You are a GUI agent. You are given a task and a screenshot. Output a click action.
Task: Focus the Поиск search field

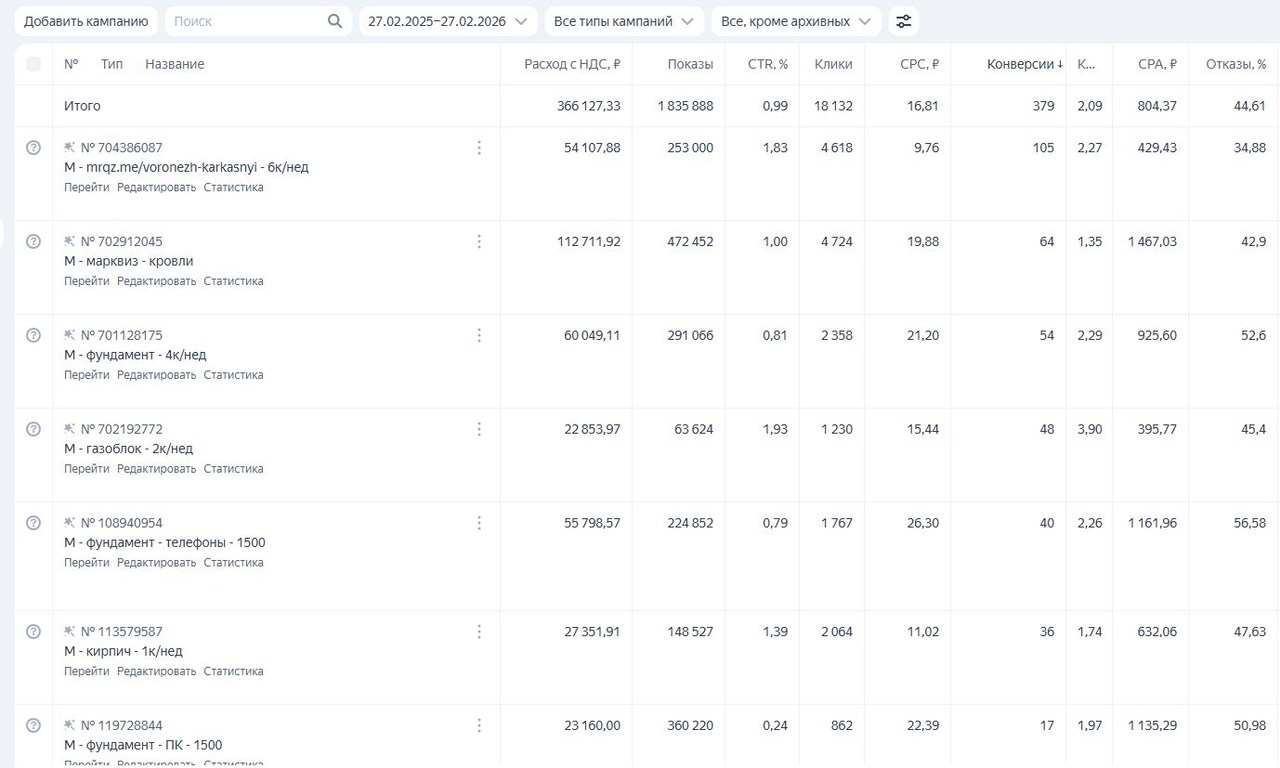click(245, 21)
